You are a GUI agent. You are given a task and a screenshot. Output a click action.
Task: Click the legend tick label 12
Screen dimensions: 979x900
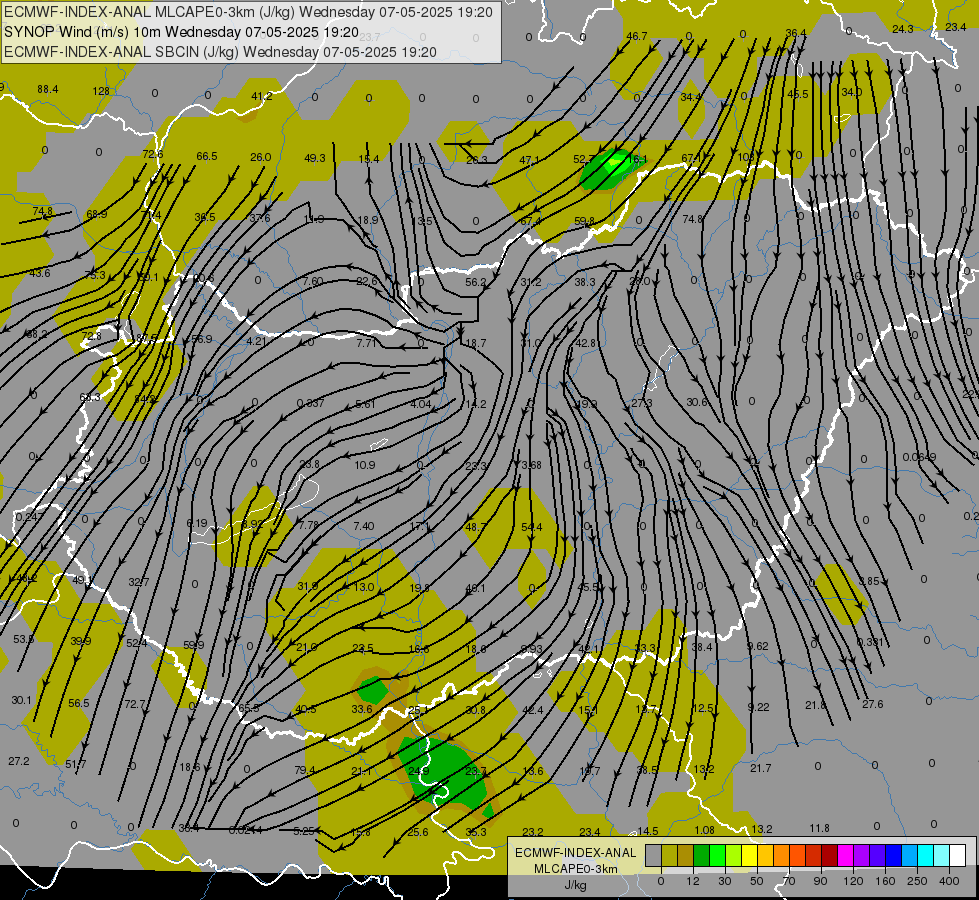[x=693, y=881]
